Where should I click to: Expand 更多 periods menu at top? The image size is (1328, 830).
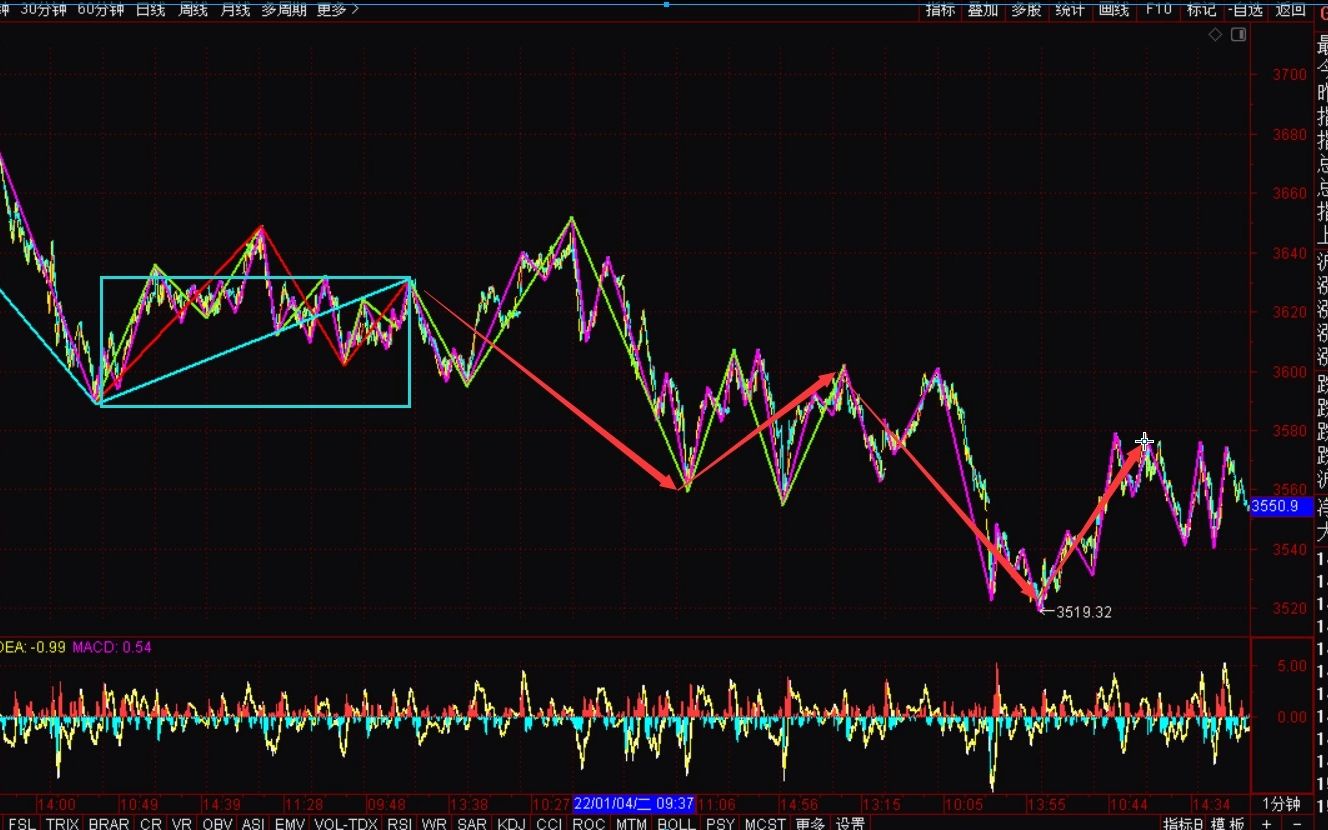coord(338,9)
